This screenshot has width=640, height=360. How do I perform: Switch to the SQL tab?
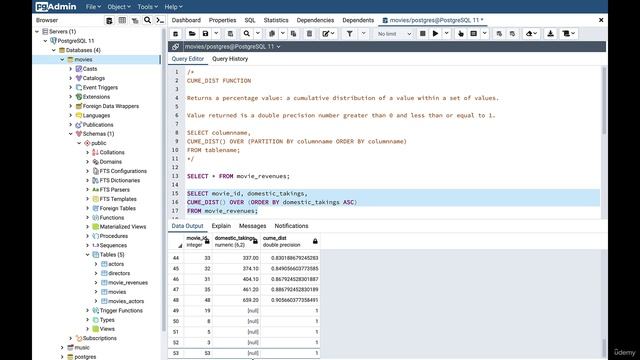[x=250, y=20]
